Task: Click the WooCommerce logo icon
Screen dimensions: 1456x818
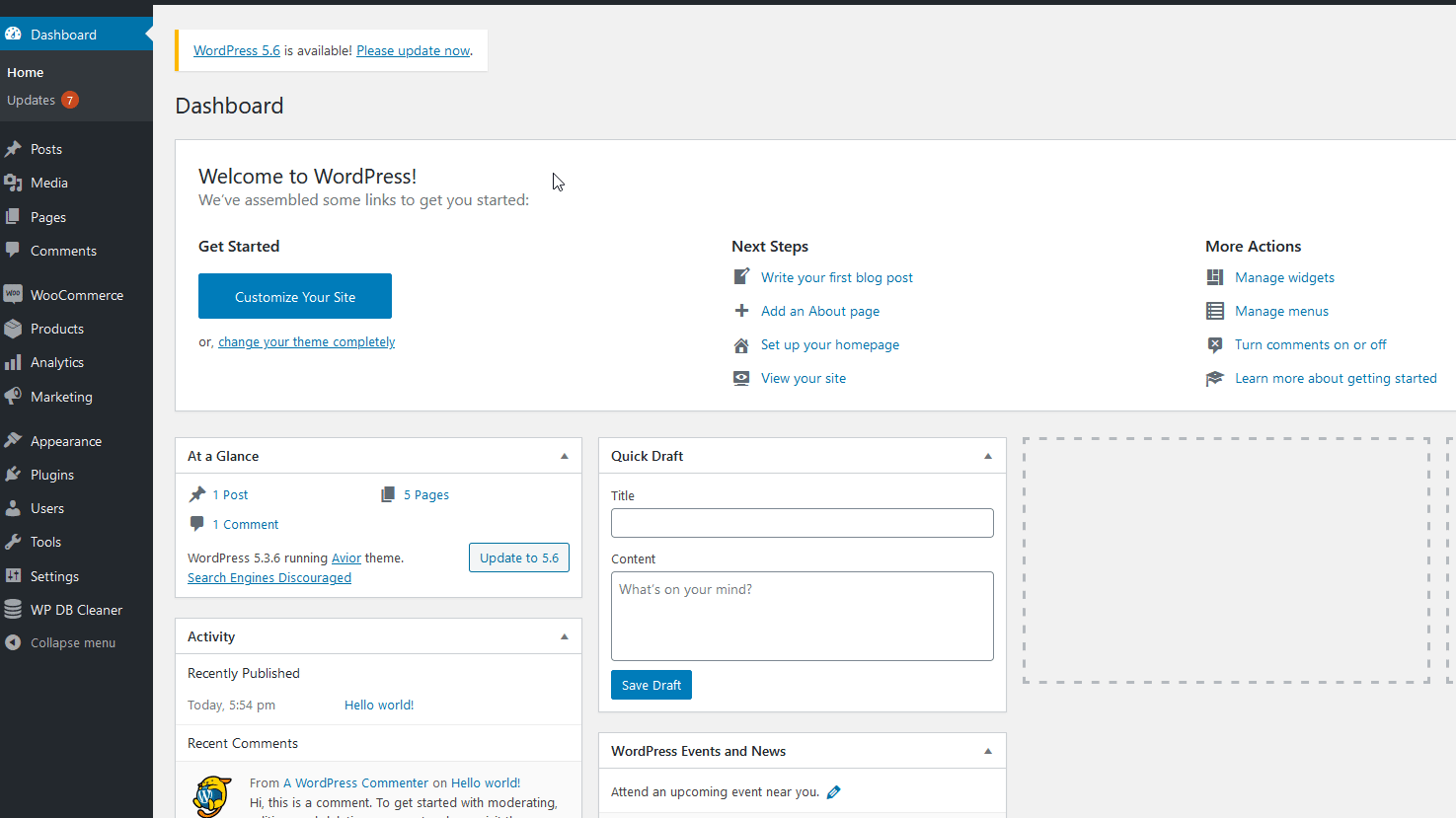Action: click(x=13, y=294)
